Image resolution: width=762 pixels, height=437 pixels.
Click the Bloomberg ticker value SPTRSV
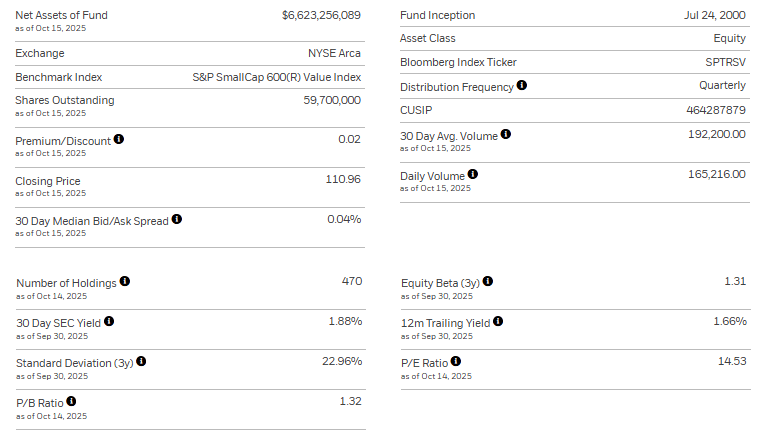tap(724, 62)
